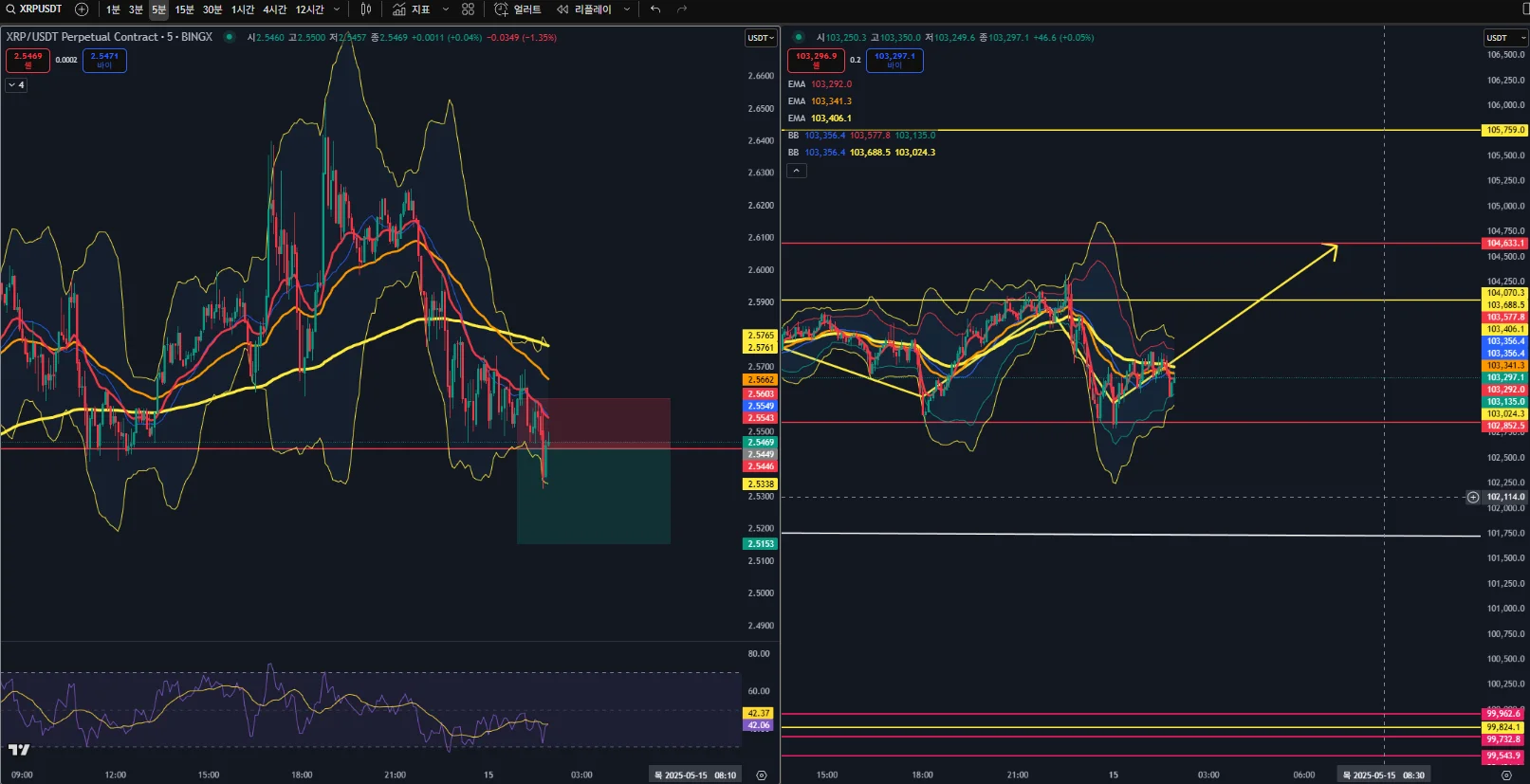Click the red 2.5469 sell button
This screenshot has width=1530, height=784.
point(28,60)
